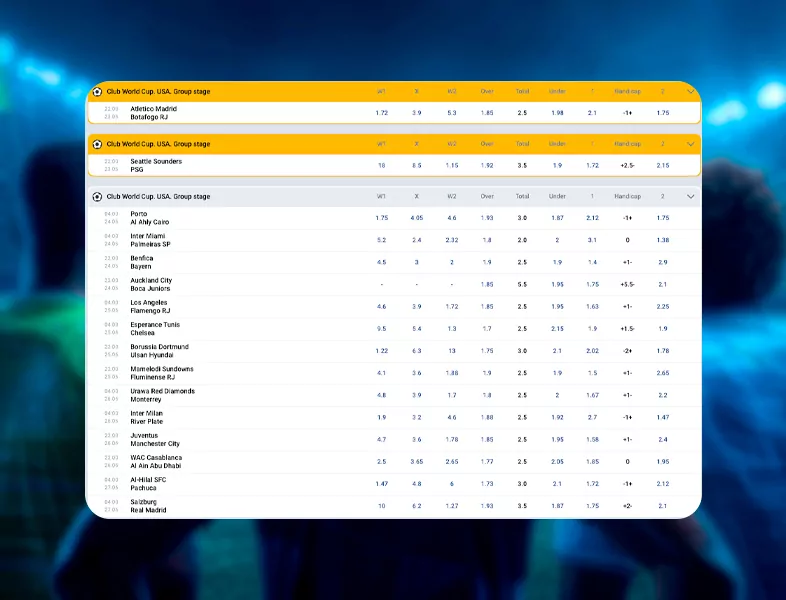
Task: Select W1 odds 4.8 for Urawa Red Diamonds
Action: pos(381,395)
